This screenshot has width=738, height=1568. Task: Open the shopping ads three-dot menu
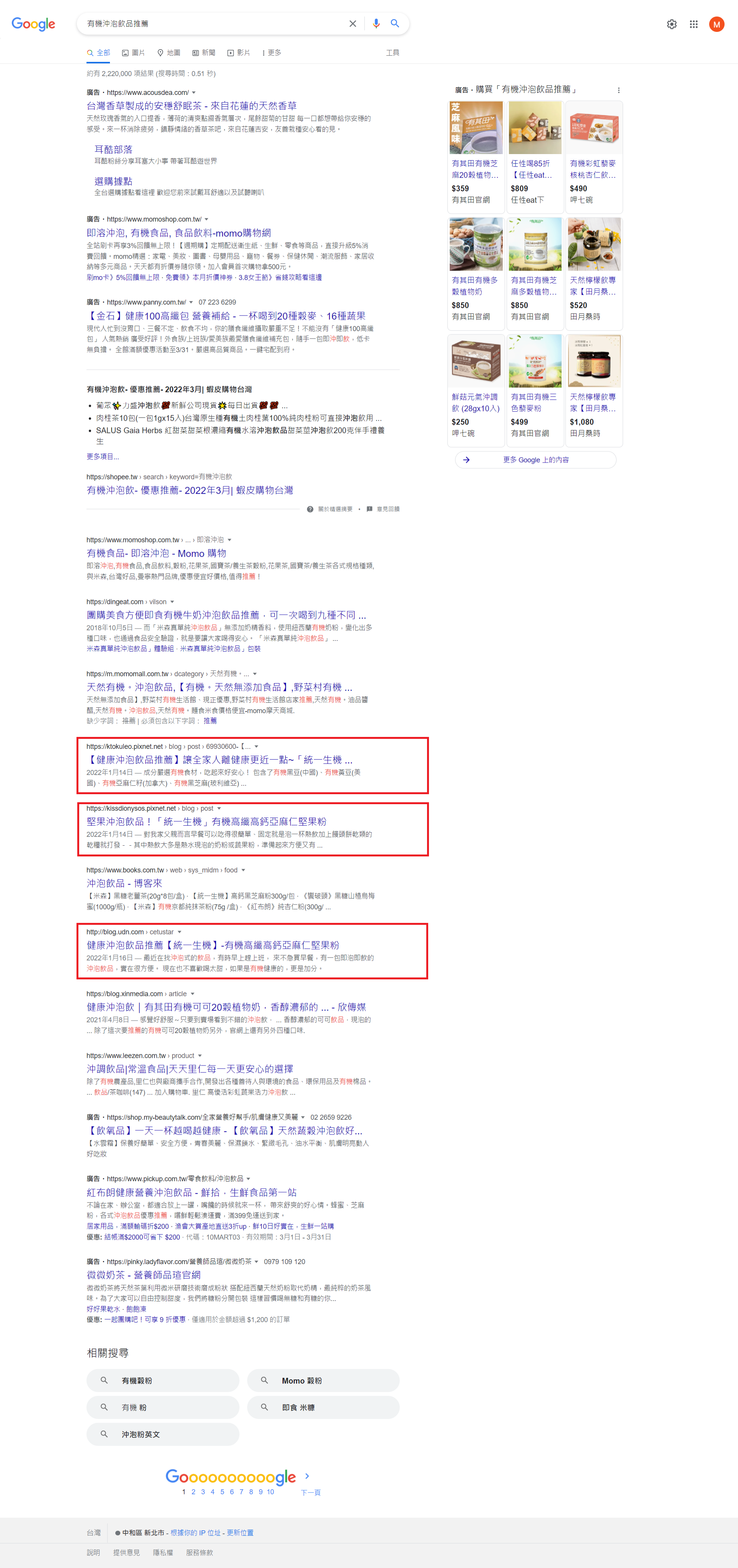coord(619,90)
